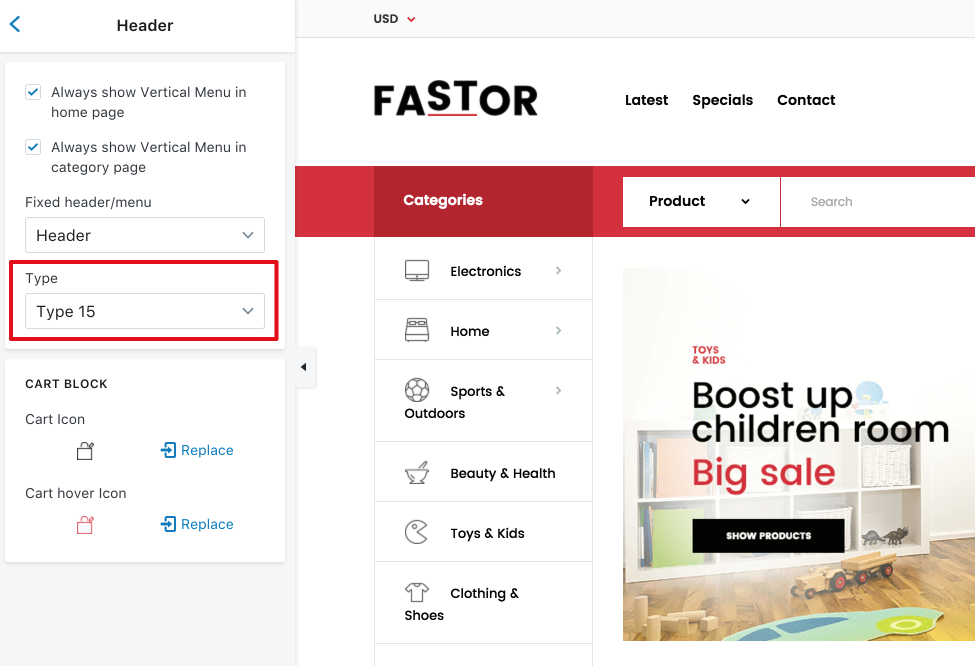Uncheck Always show Vertical Menu in home page

pos(33,92)
